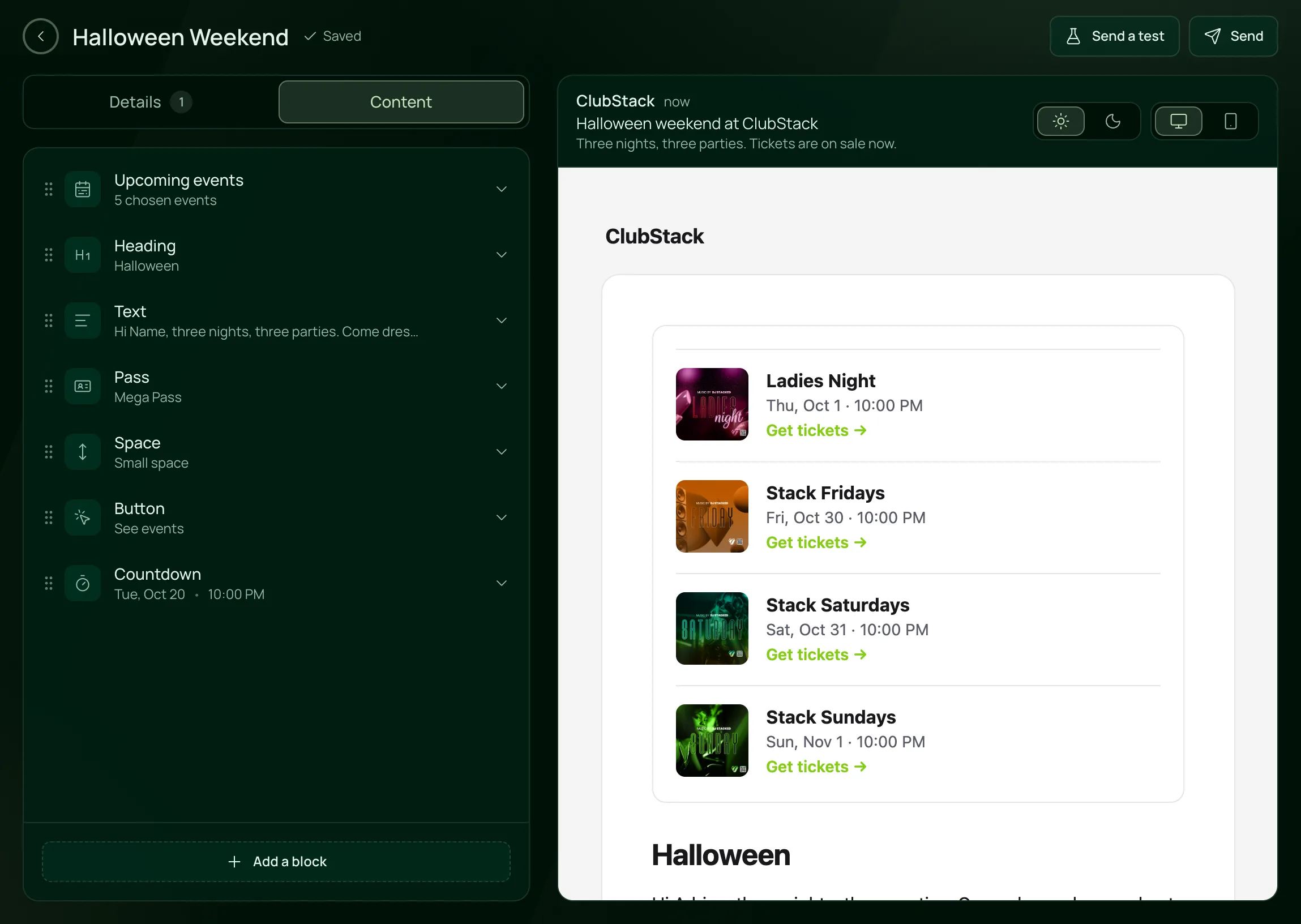This screenshot has height=924, width=1301.
Task: Expand the Countdown block chevron
Action: point(502,584)
